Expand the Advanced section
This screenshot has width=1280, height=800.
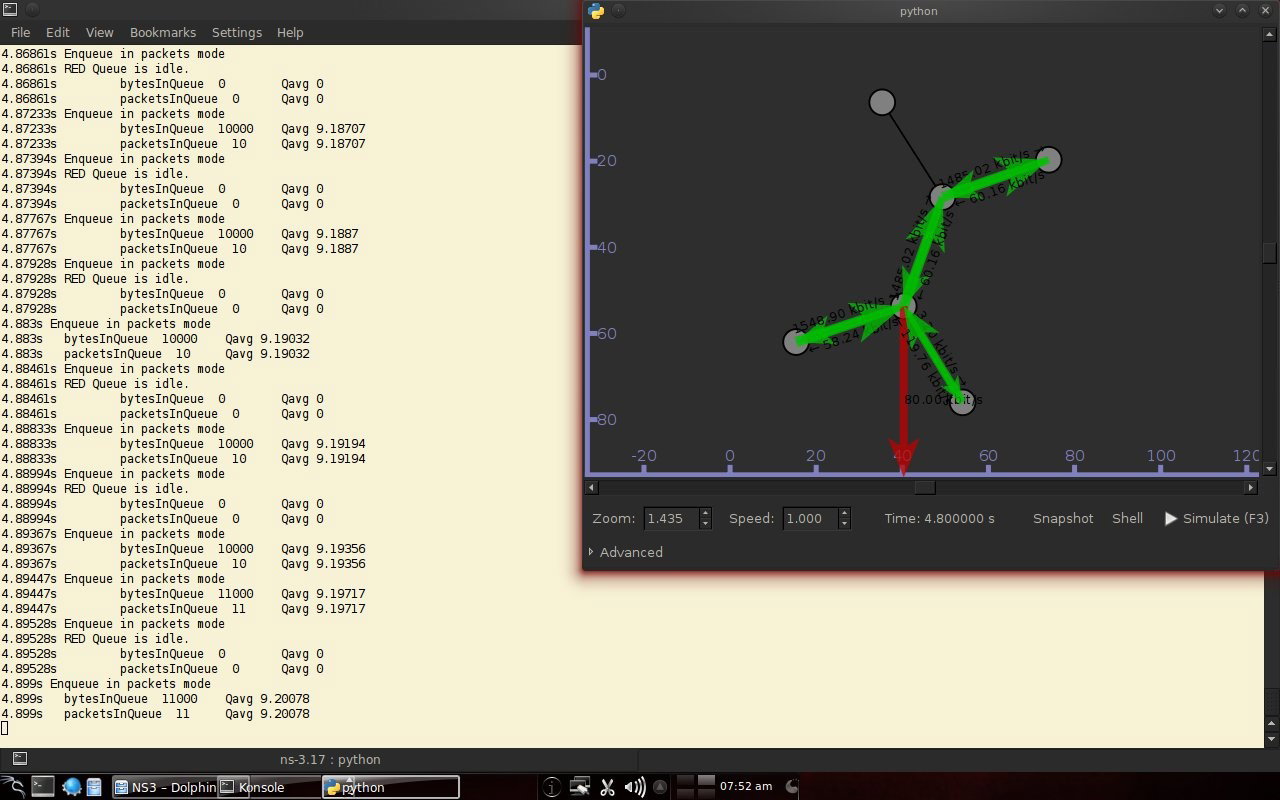626,552
